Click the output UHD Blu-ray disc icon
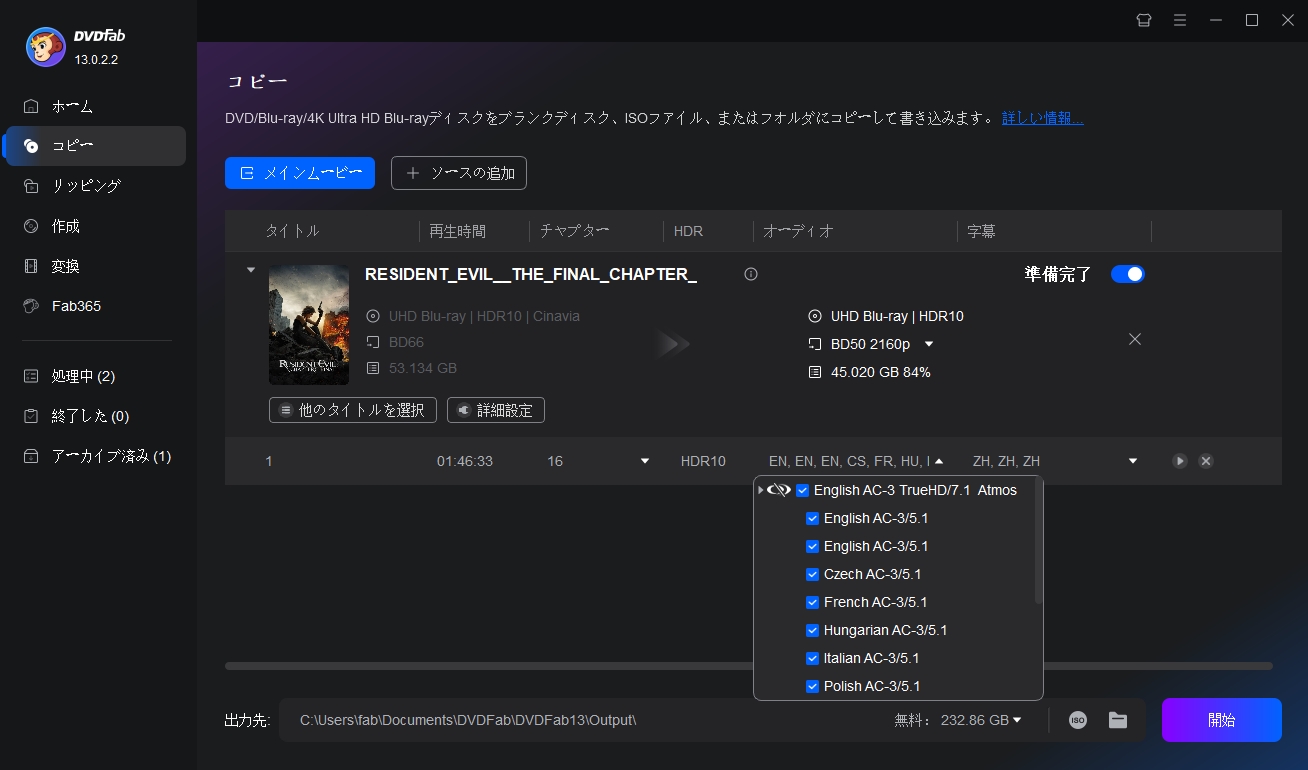Image resolution: width=1308 pixels, height=770 pixels. click(814, 316)
